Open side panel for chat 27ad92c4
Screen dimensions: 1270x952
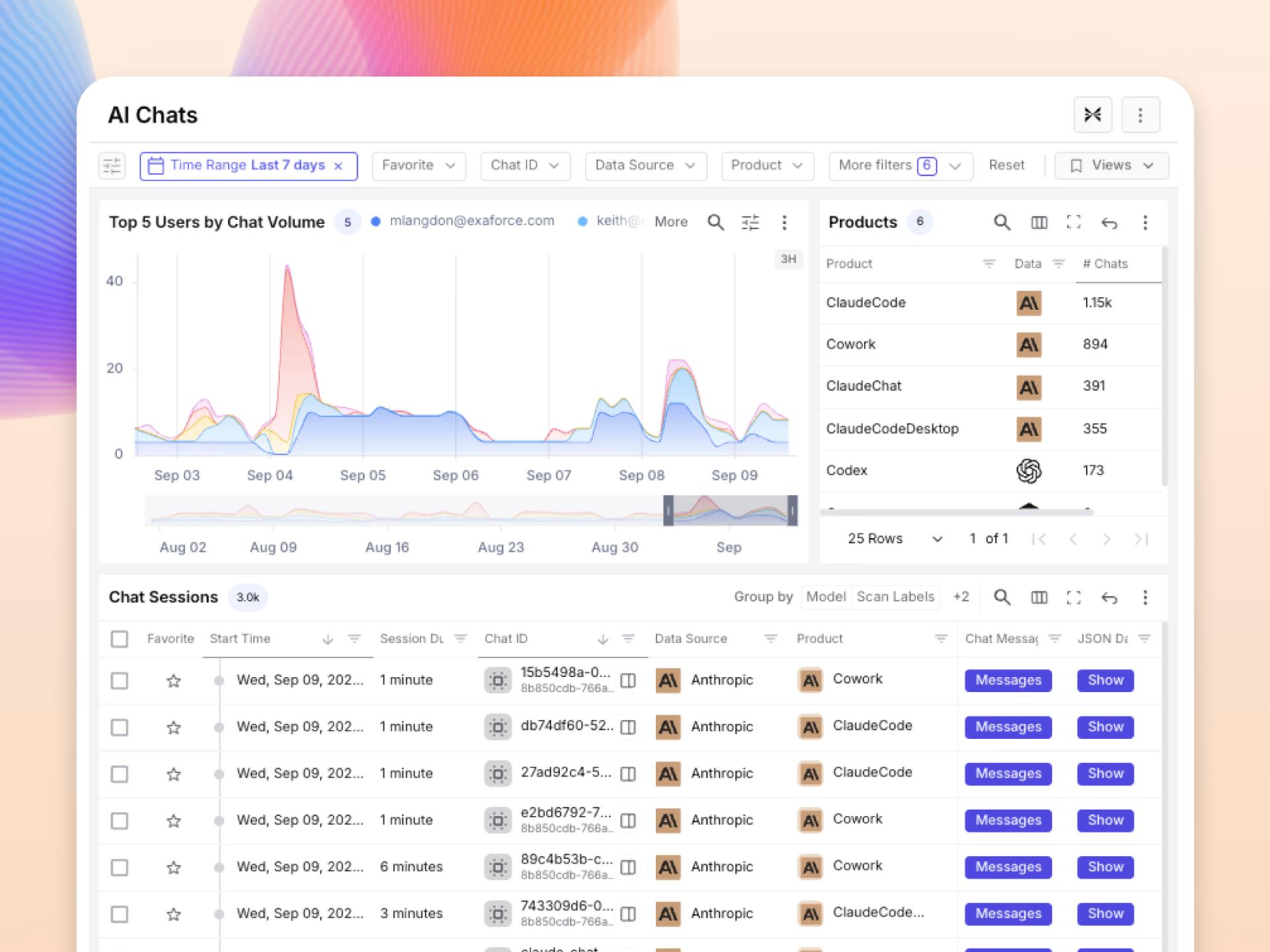628,773
